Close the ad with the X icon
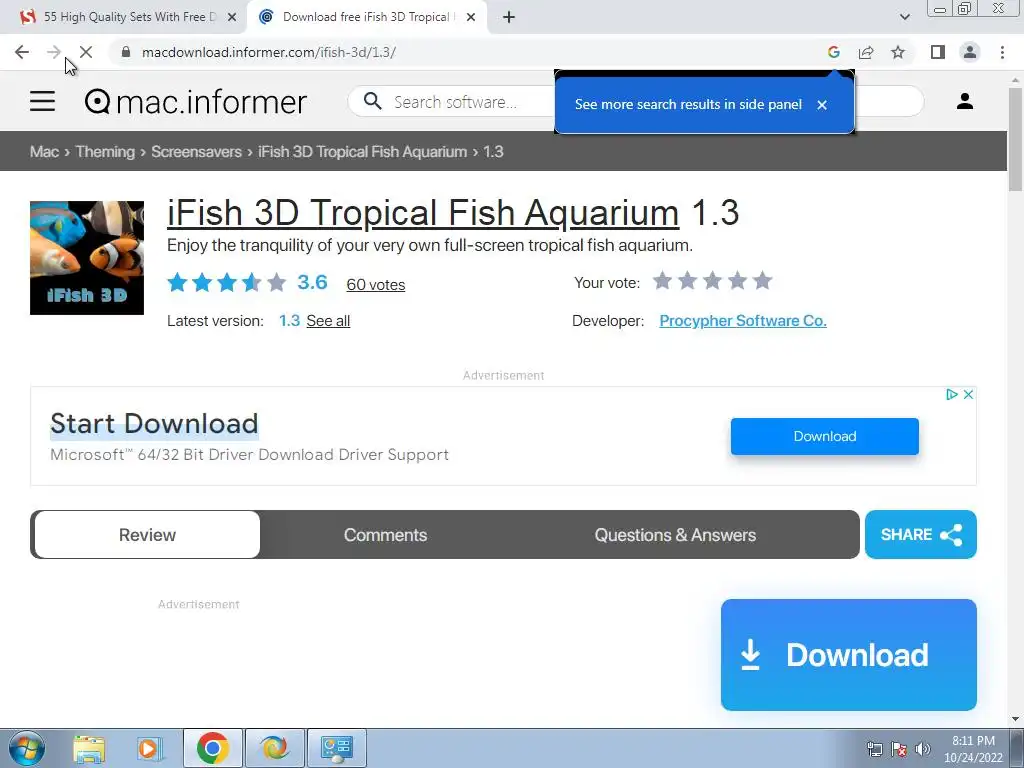1024x768 pixels. pyautogui.click(x=968, y=394)
